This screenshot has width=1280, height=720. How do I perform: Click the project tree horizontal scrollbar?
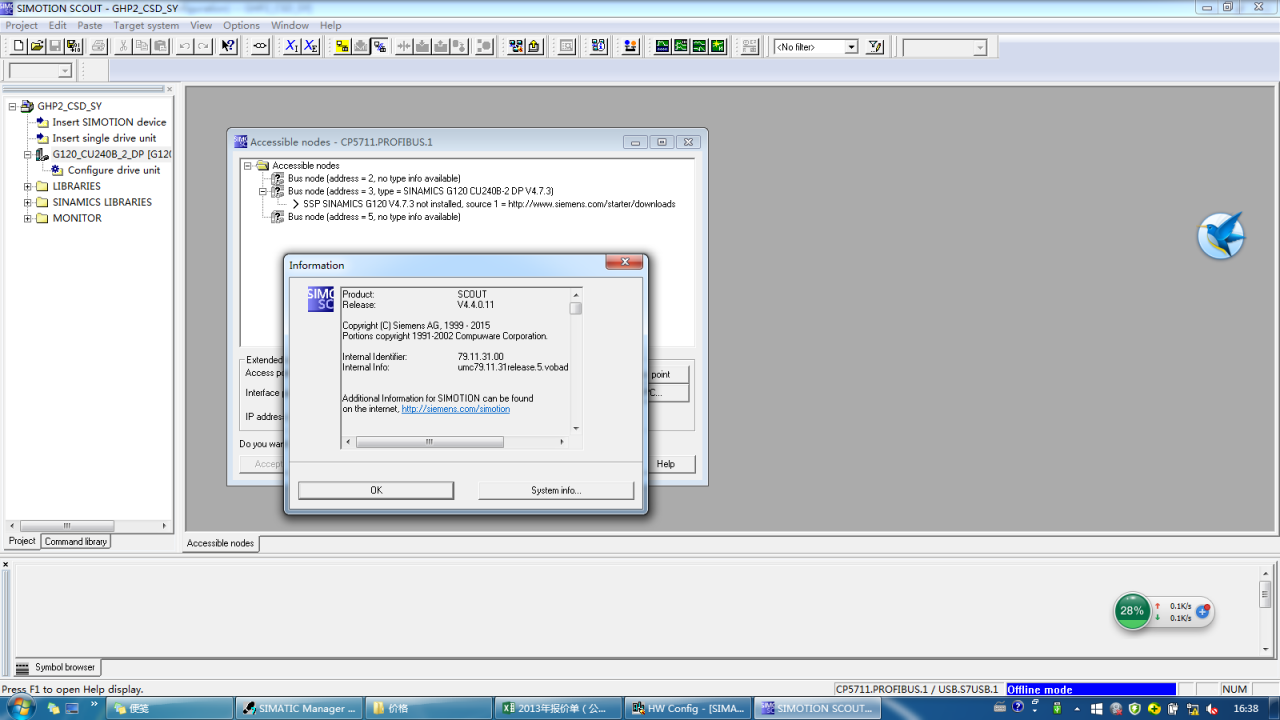pyautogui.click(x=88, y=525)
